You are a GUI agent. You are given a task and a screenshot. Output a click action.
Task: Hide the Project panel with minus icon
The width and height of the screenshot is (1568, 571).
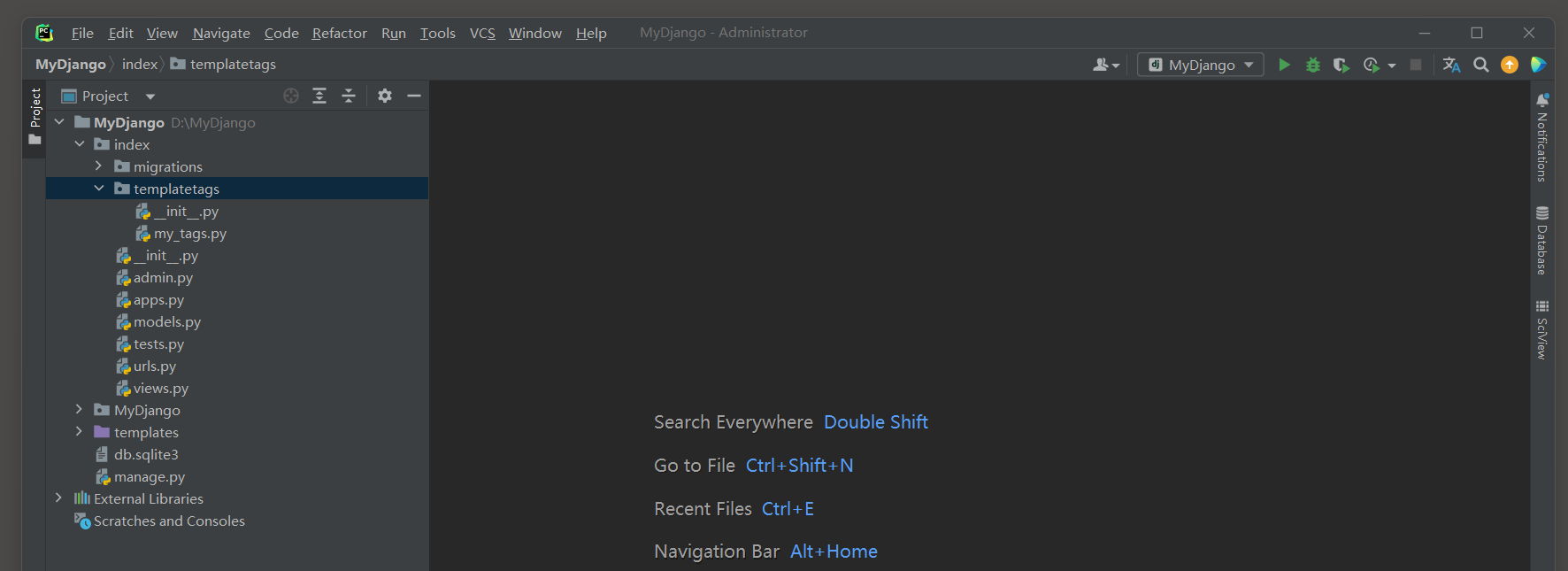(414, 96)
